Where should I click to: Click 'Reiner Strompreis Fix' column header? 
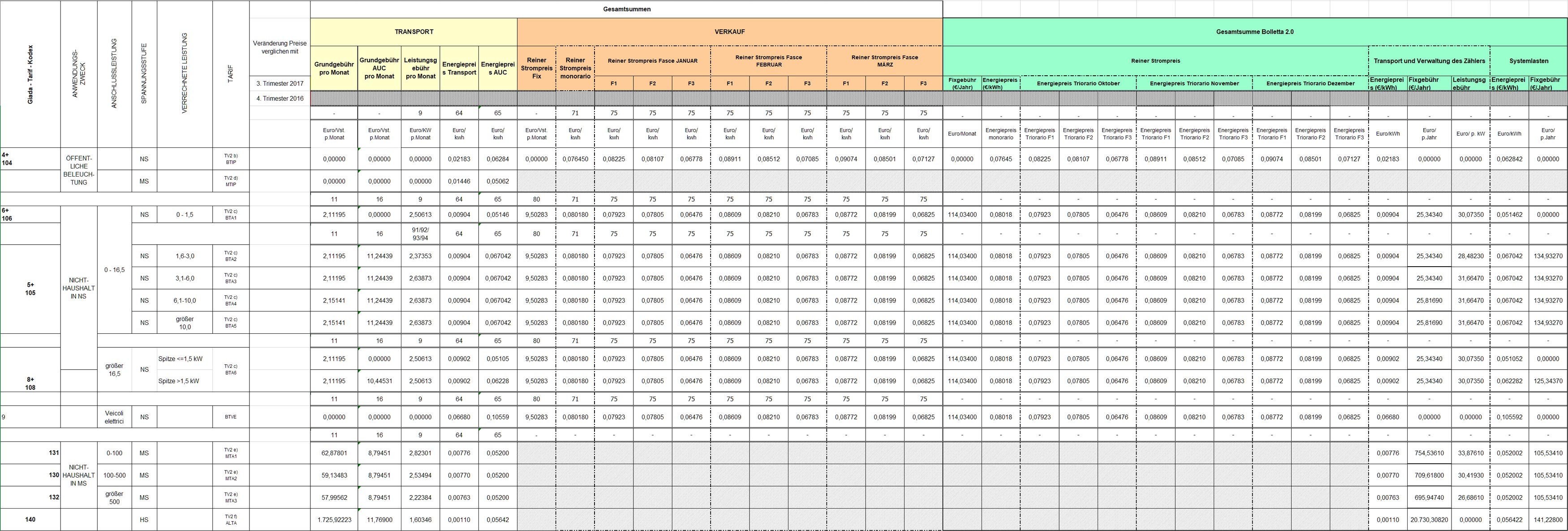pyautogui.click(x=536, y=68)
